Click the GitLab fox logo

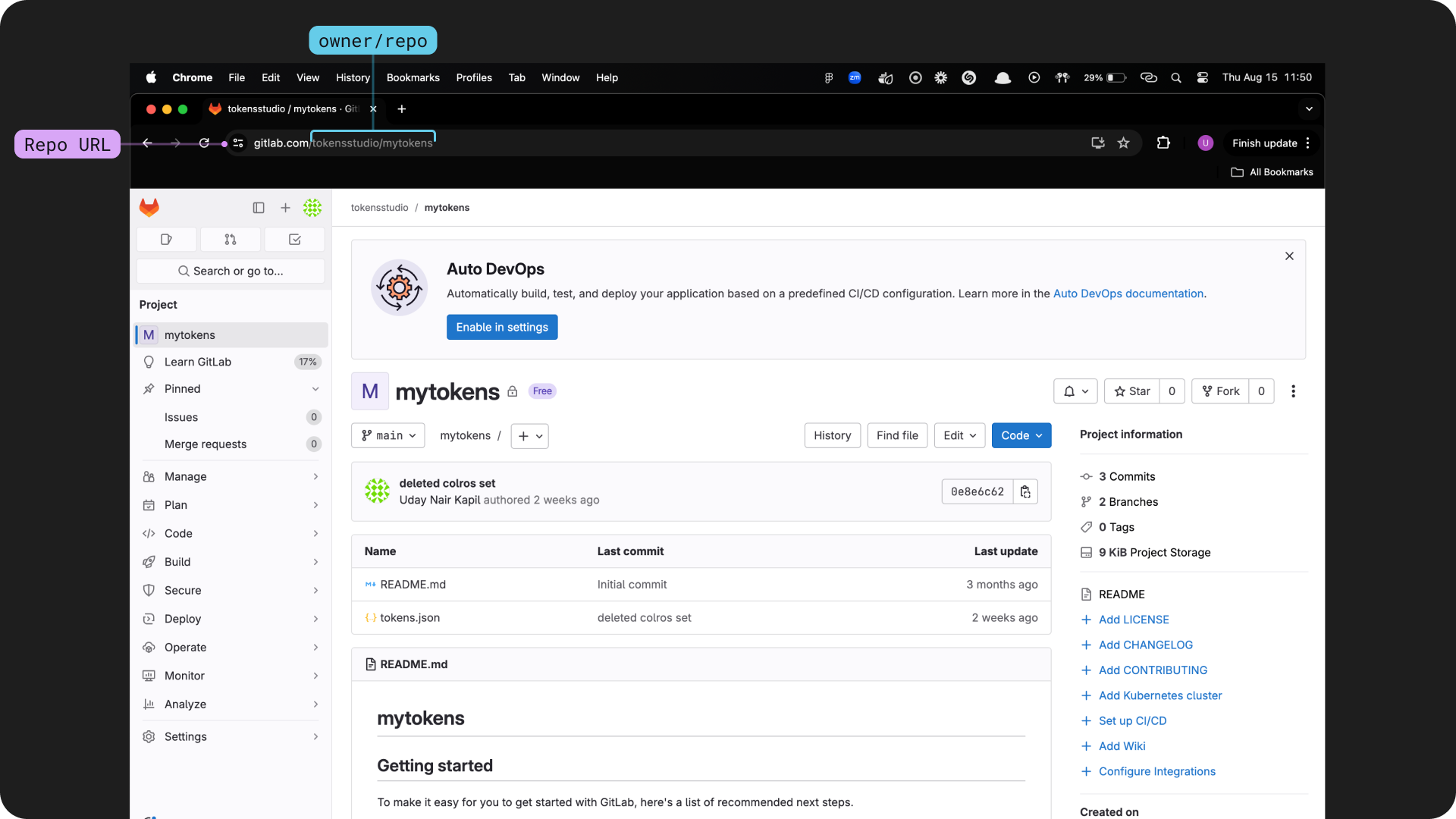[x=149, y=208]
